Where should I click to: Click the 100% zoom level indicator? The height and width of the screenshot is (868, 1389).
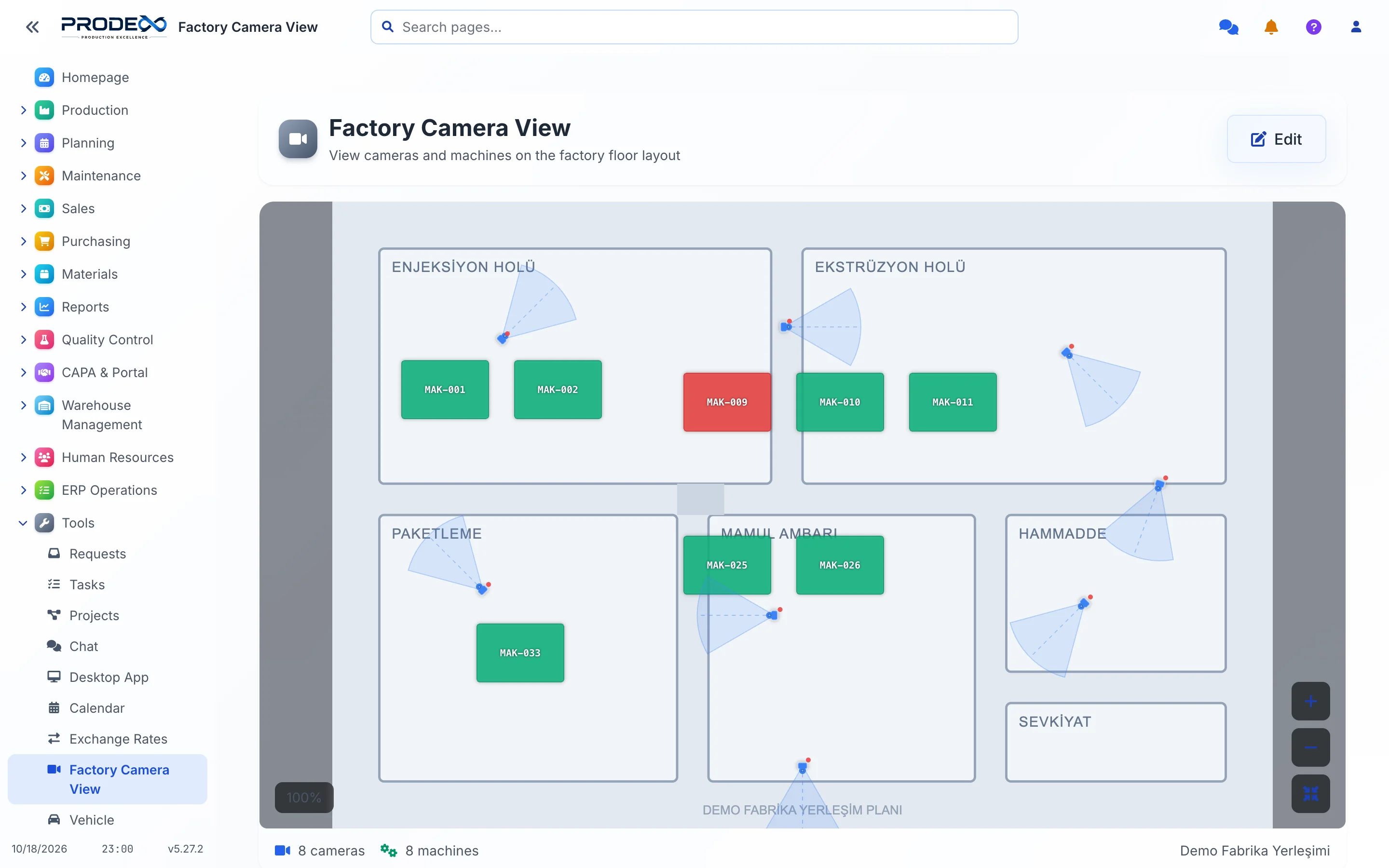pyautogui.click(x=304, y=798)
